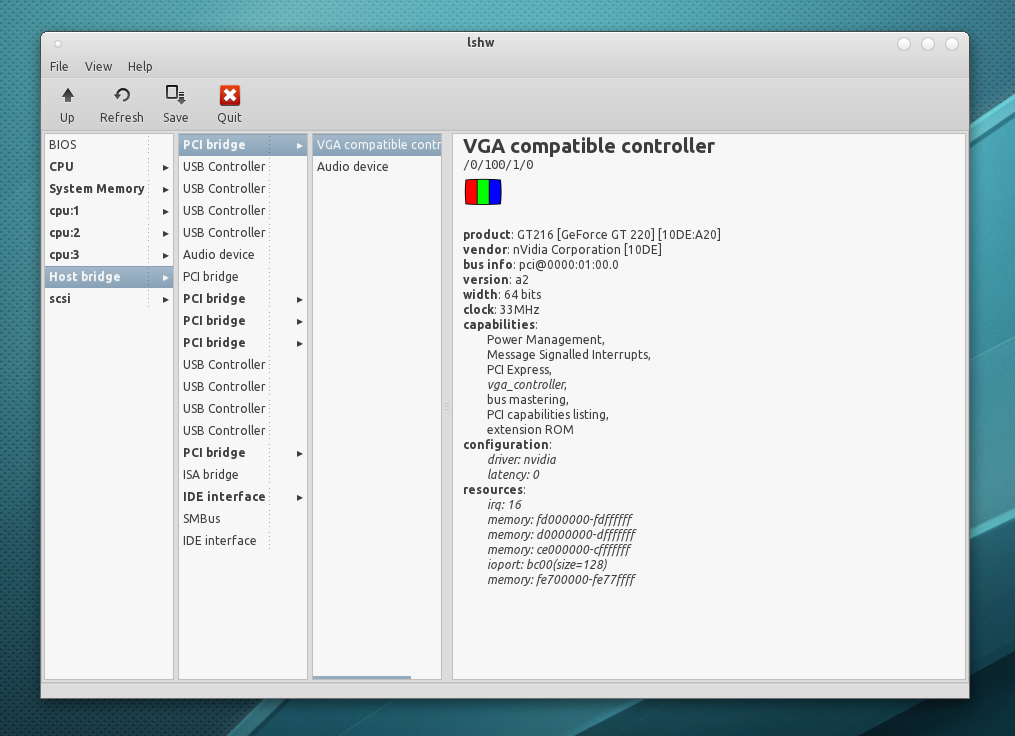Select the non-bold IDE interface below SMBus
Viewport: 1015px width, 736px height.
coord(243,541)
